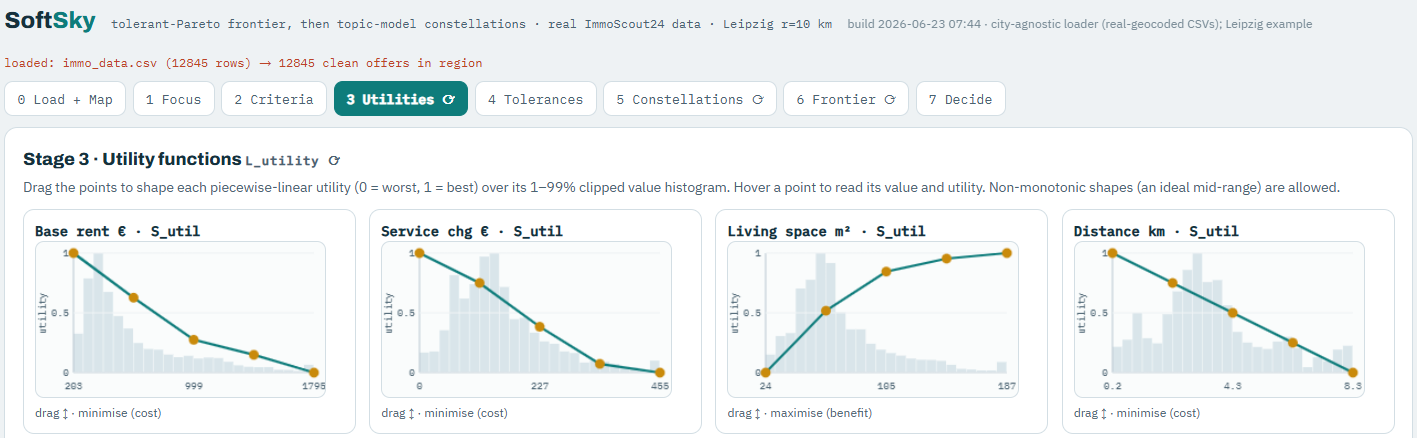Select Distance km fourth control point
1417x438 pixels.
(1292, 343)
